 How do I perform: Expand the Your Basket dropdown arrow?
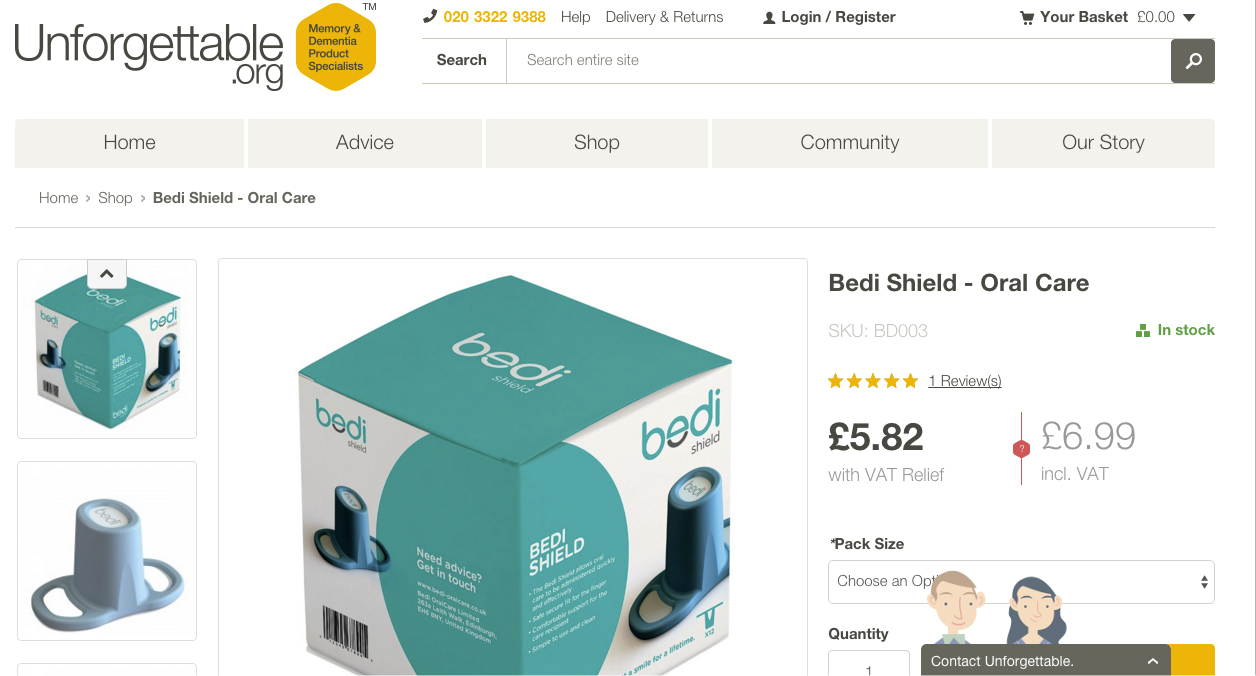click(1189, 17)
